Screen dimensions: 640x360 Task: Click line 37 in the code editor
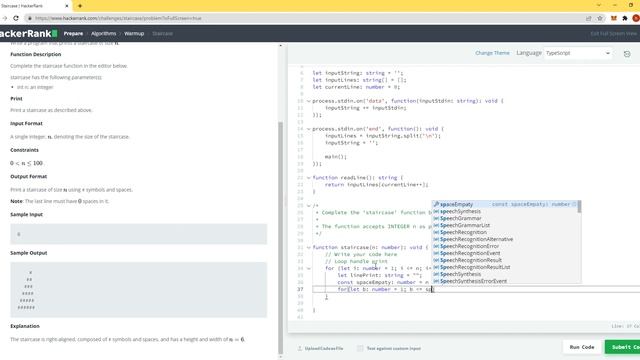(476, 289)
